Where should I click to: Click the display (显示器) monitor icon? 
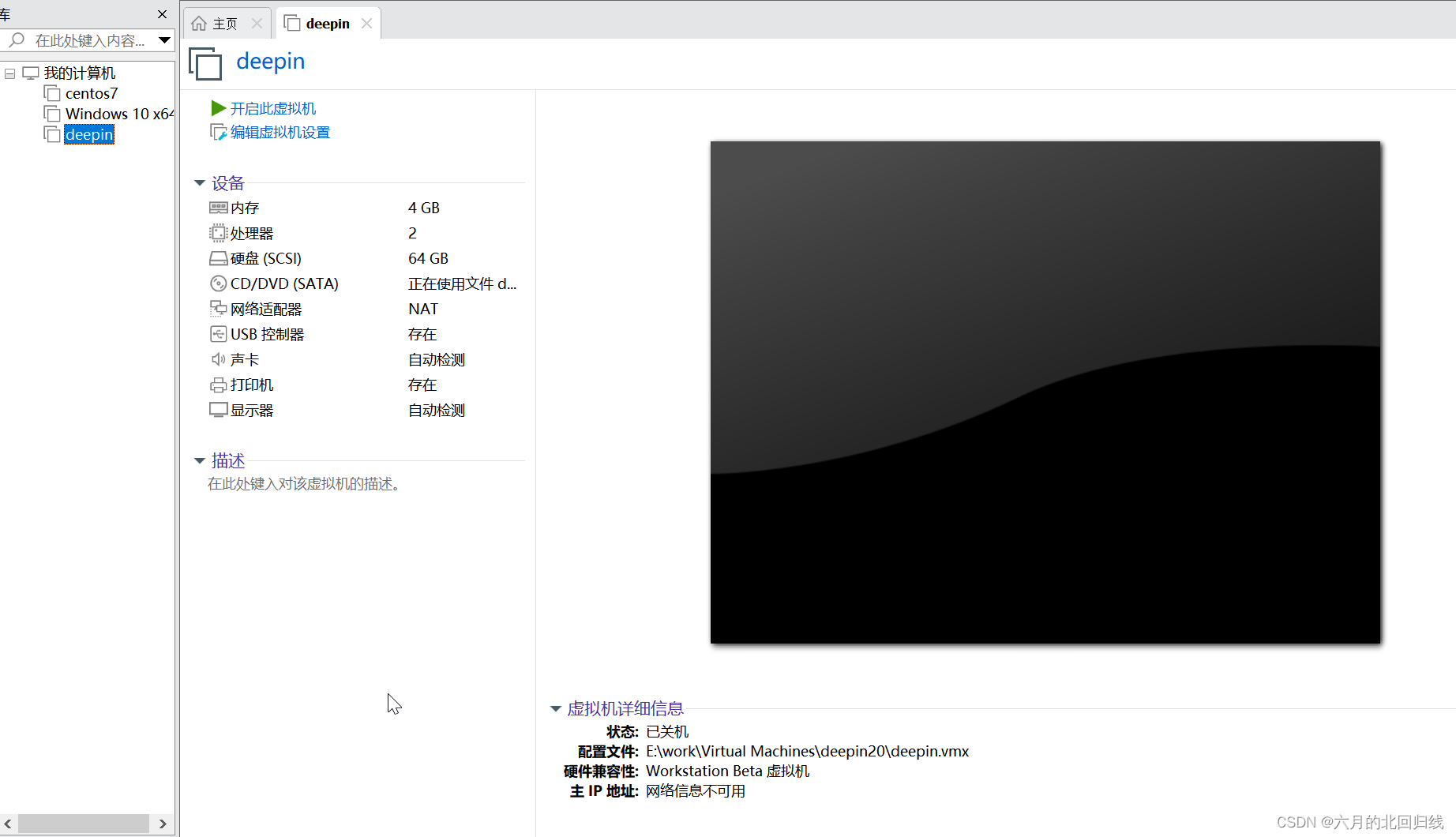pos(219,410)
